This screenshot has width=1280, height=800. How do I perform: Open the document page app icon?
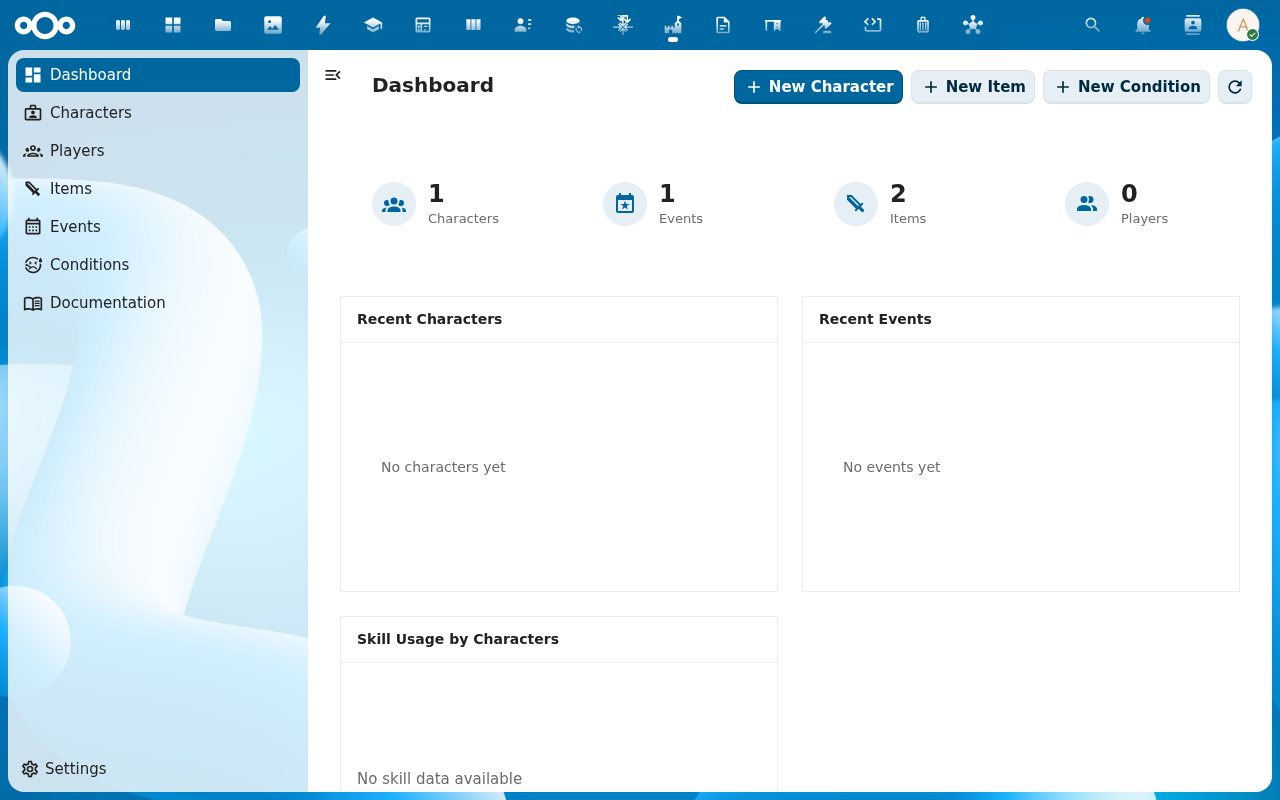723,25
